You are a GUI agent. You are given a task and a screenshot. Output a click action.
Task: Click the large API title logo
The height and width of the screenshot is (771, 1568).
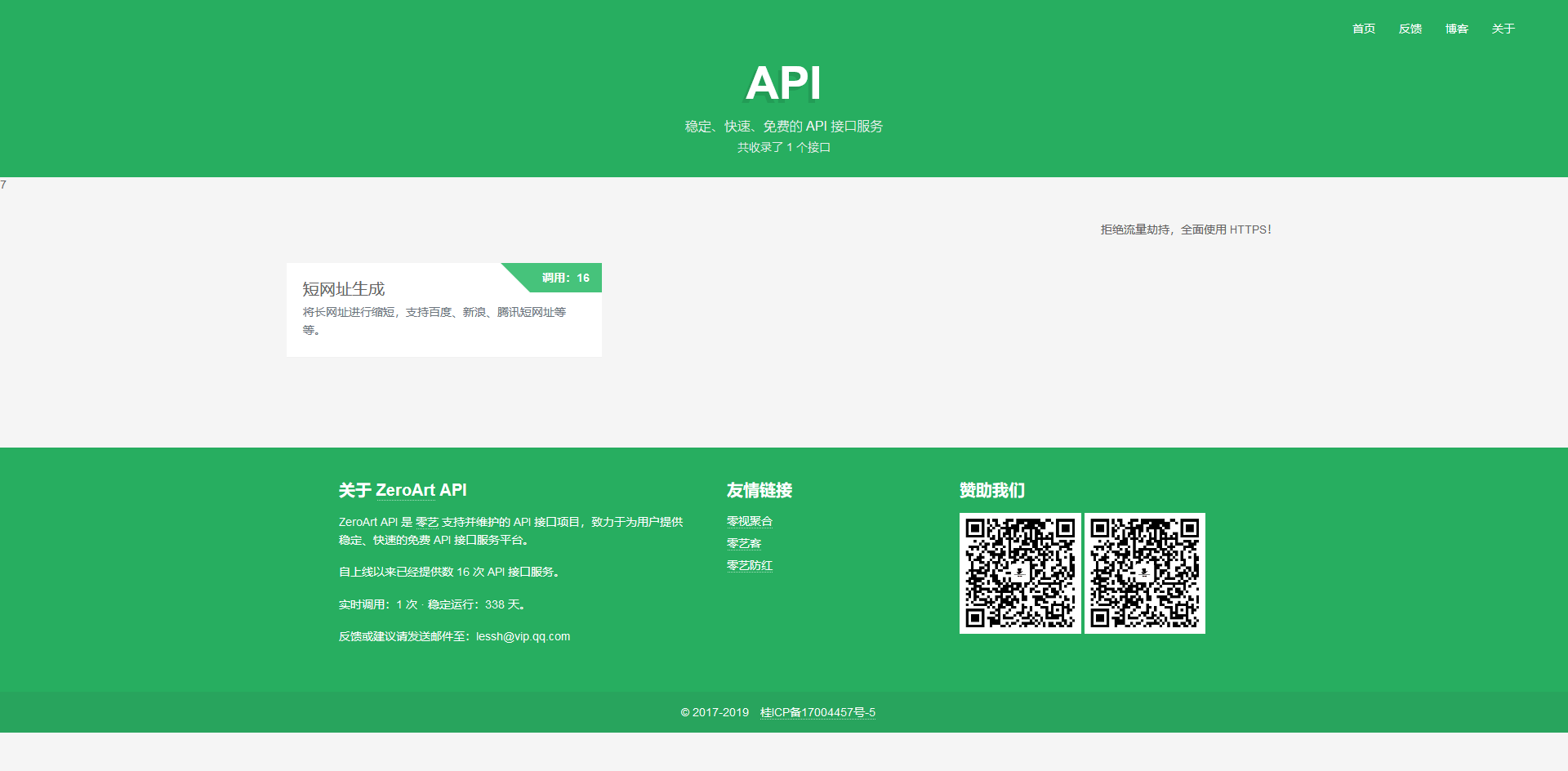click(x=783, y=83)
